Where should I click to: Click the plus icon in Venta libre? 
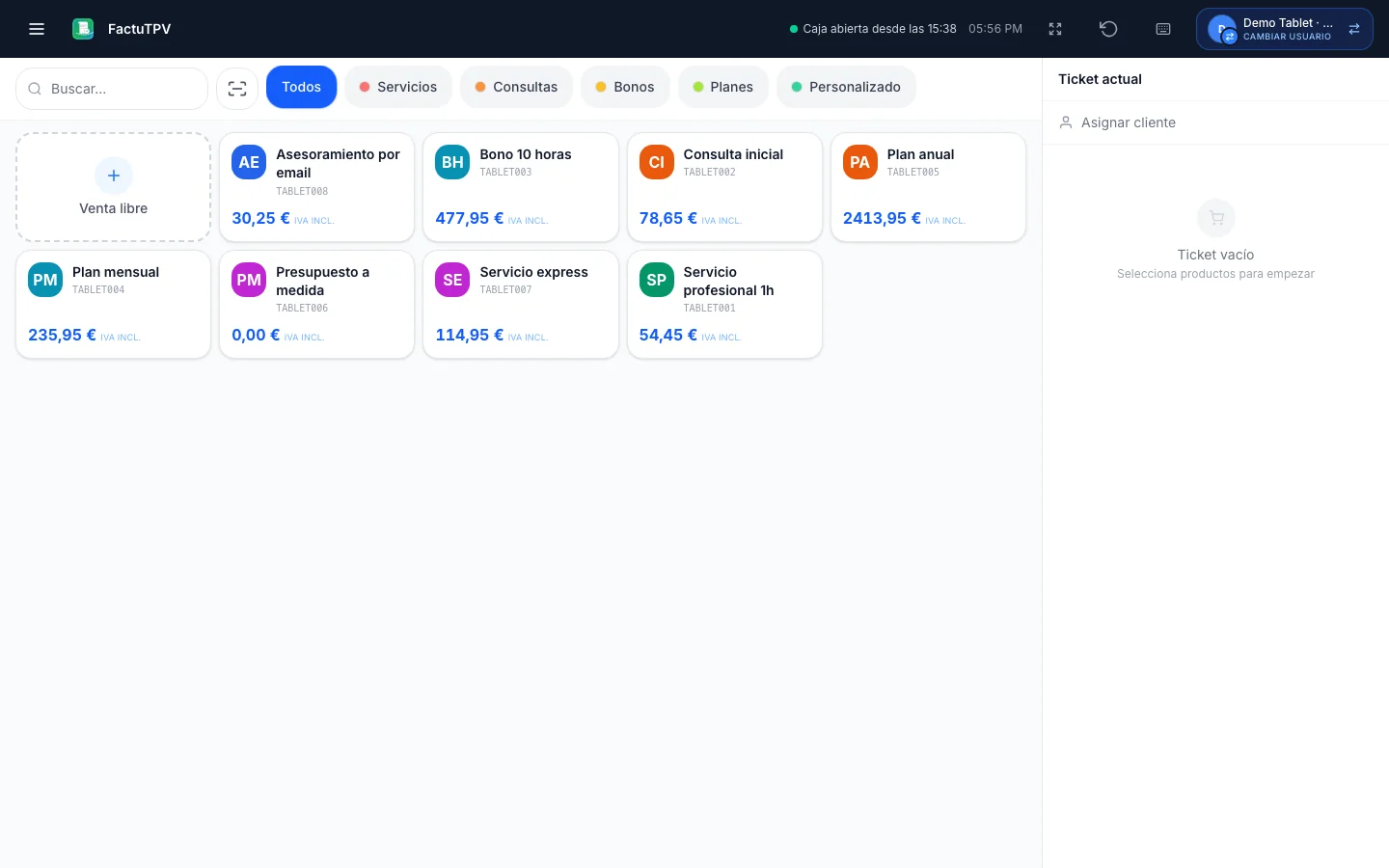pyautogui.click(x=114, y=176)
